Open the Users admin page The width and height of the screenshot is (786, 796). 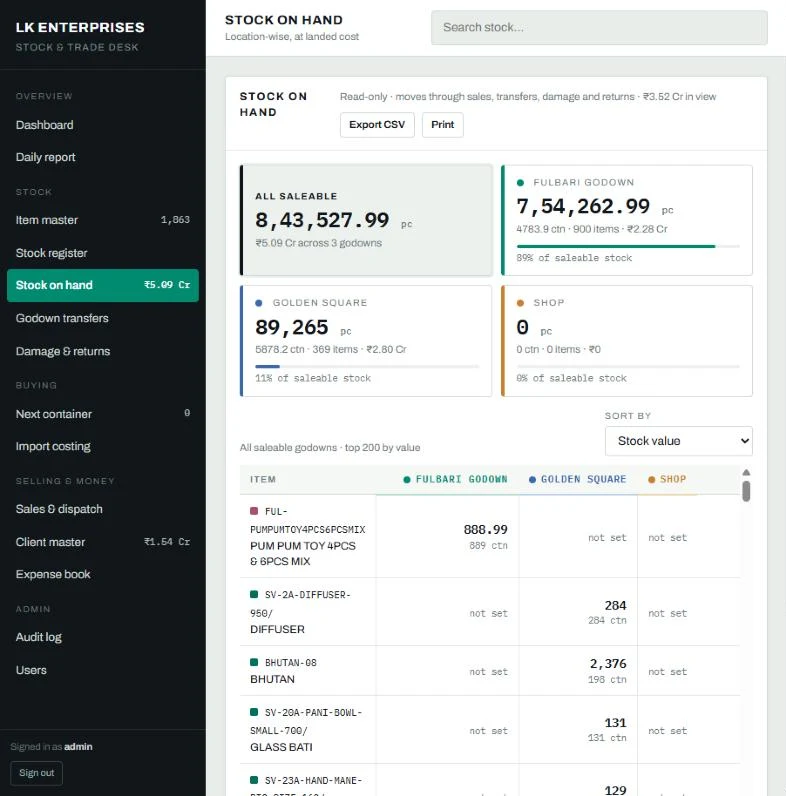[103, 670]
